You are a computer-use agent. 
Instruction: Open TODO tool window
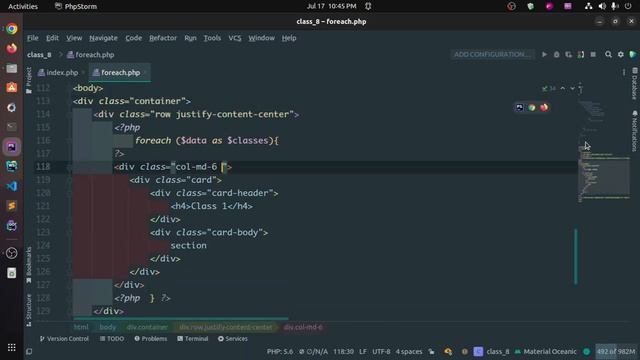(x=112, y=339)
